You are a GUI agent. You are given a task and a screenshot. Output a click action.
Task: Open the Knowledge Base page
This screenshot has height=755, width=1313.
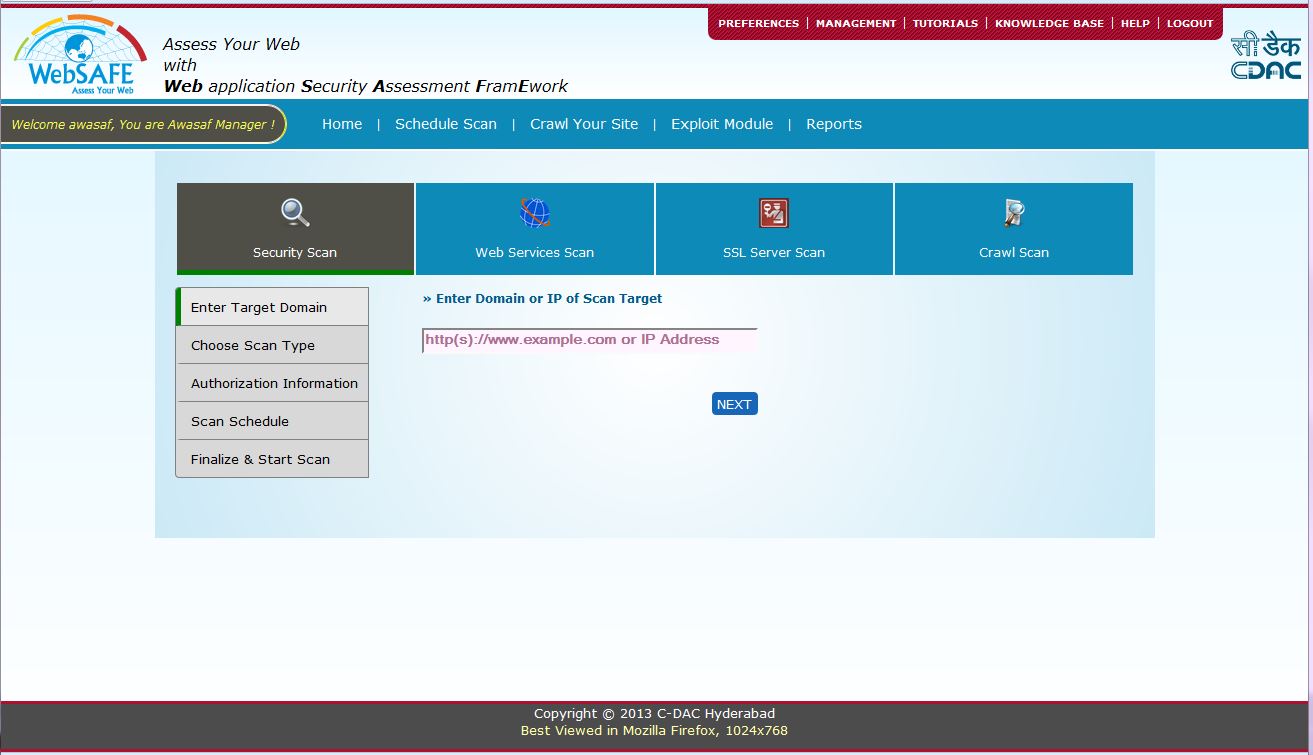point(1049,23)
